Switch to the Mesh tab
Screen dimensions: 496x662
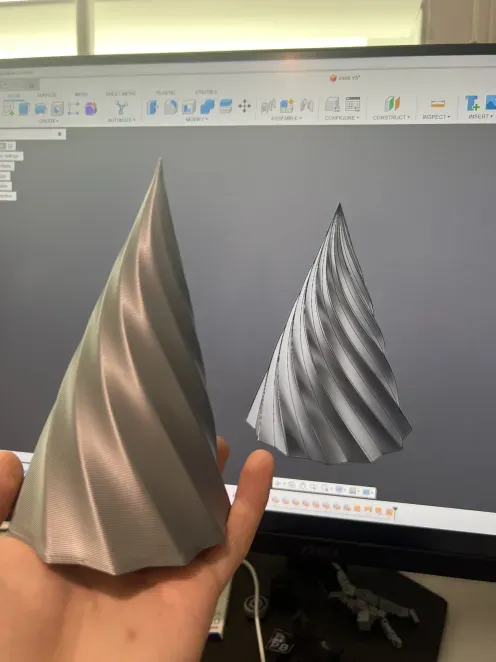pos(81,95)
